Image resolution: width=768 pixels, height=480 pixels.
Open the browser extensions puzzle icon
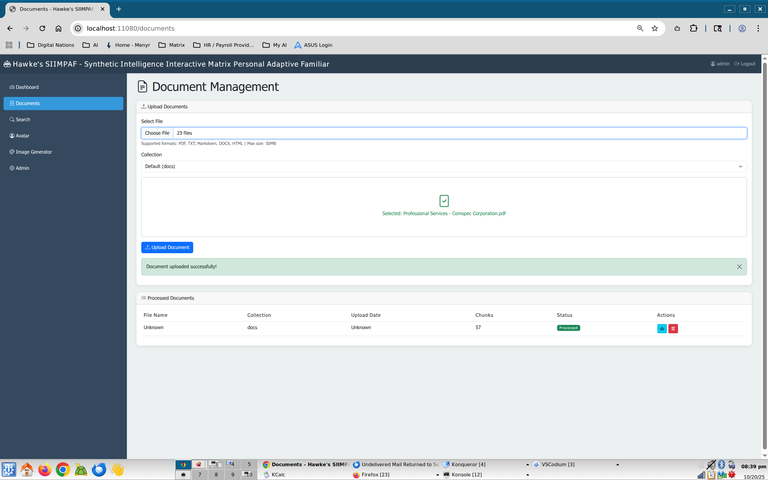[x=693, y=28]
